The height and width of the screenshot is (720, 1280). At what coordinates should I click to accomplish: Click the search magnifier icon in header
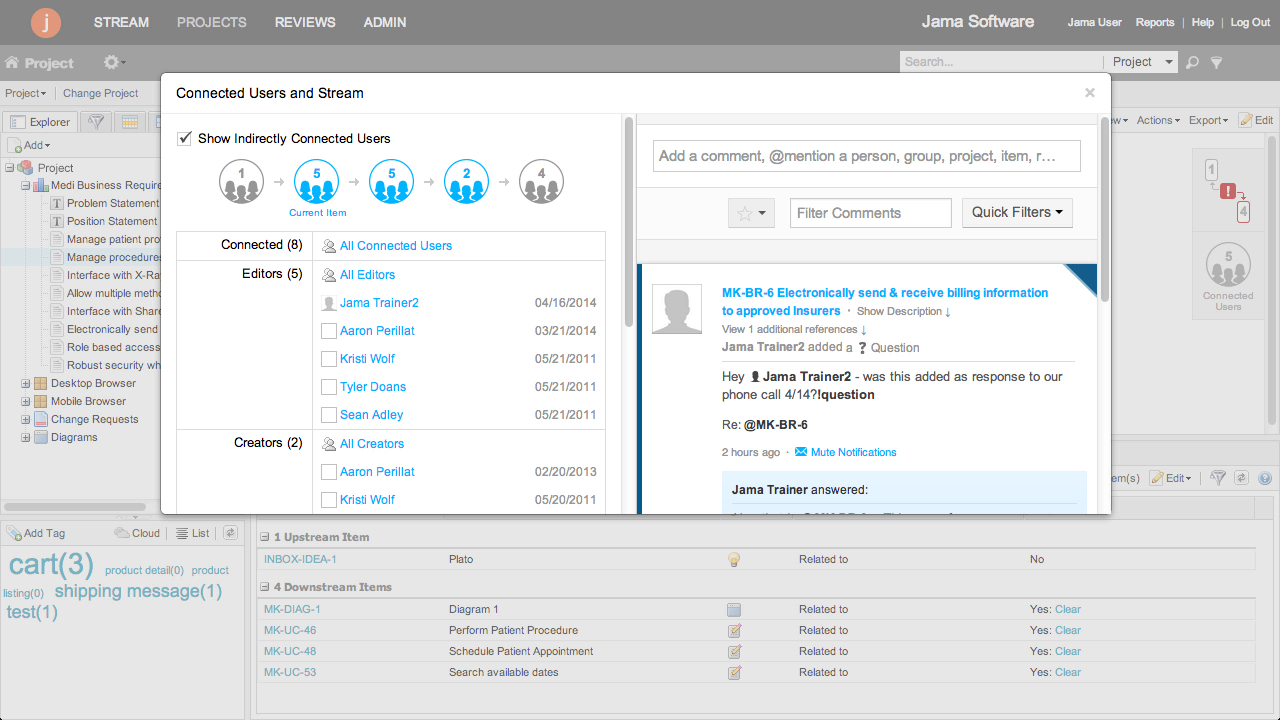tap(1192, 62)
